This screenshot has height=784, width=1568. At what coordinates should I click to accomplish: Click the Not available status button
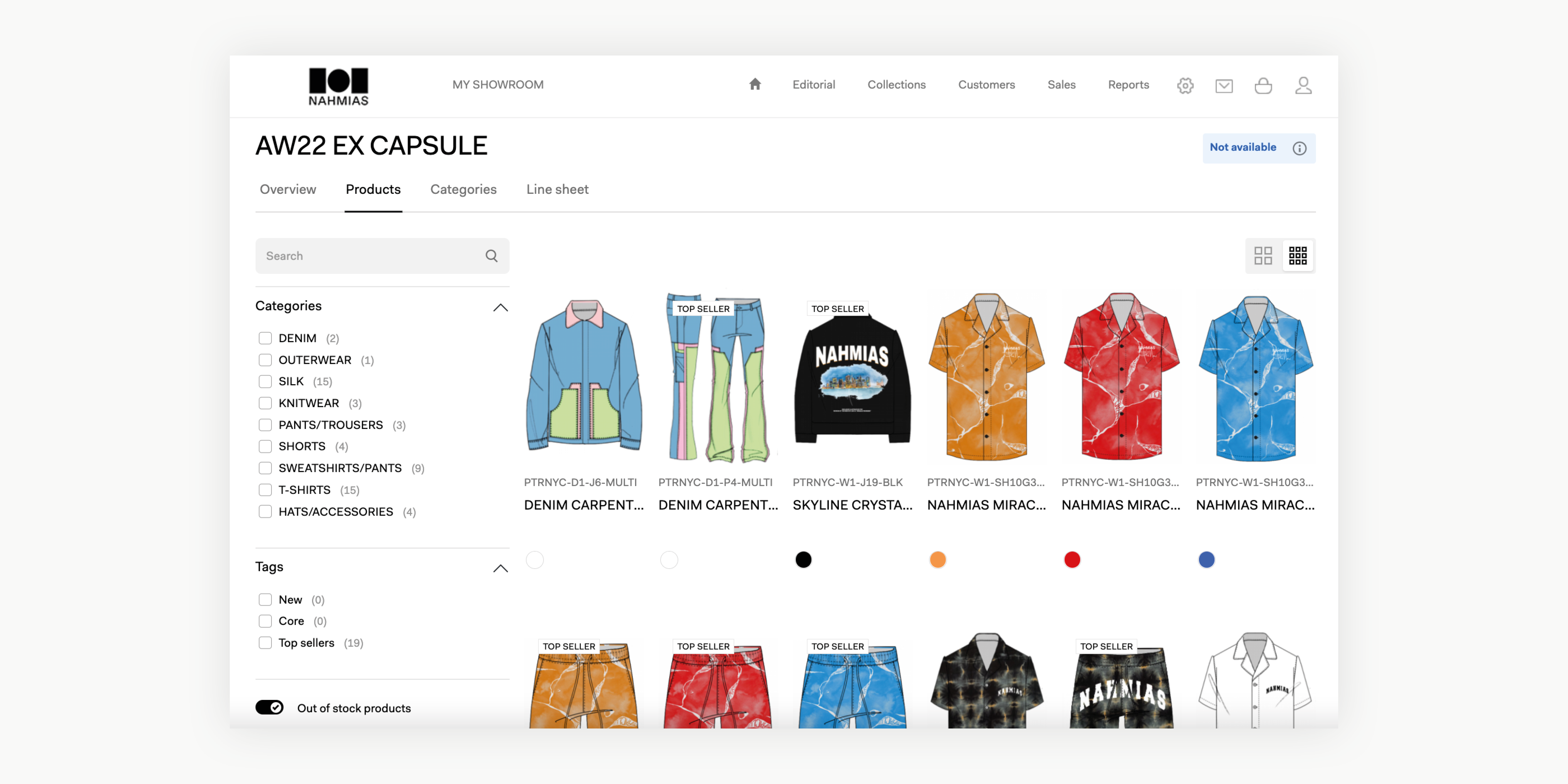click(x=1258, y=148)
